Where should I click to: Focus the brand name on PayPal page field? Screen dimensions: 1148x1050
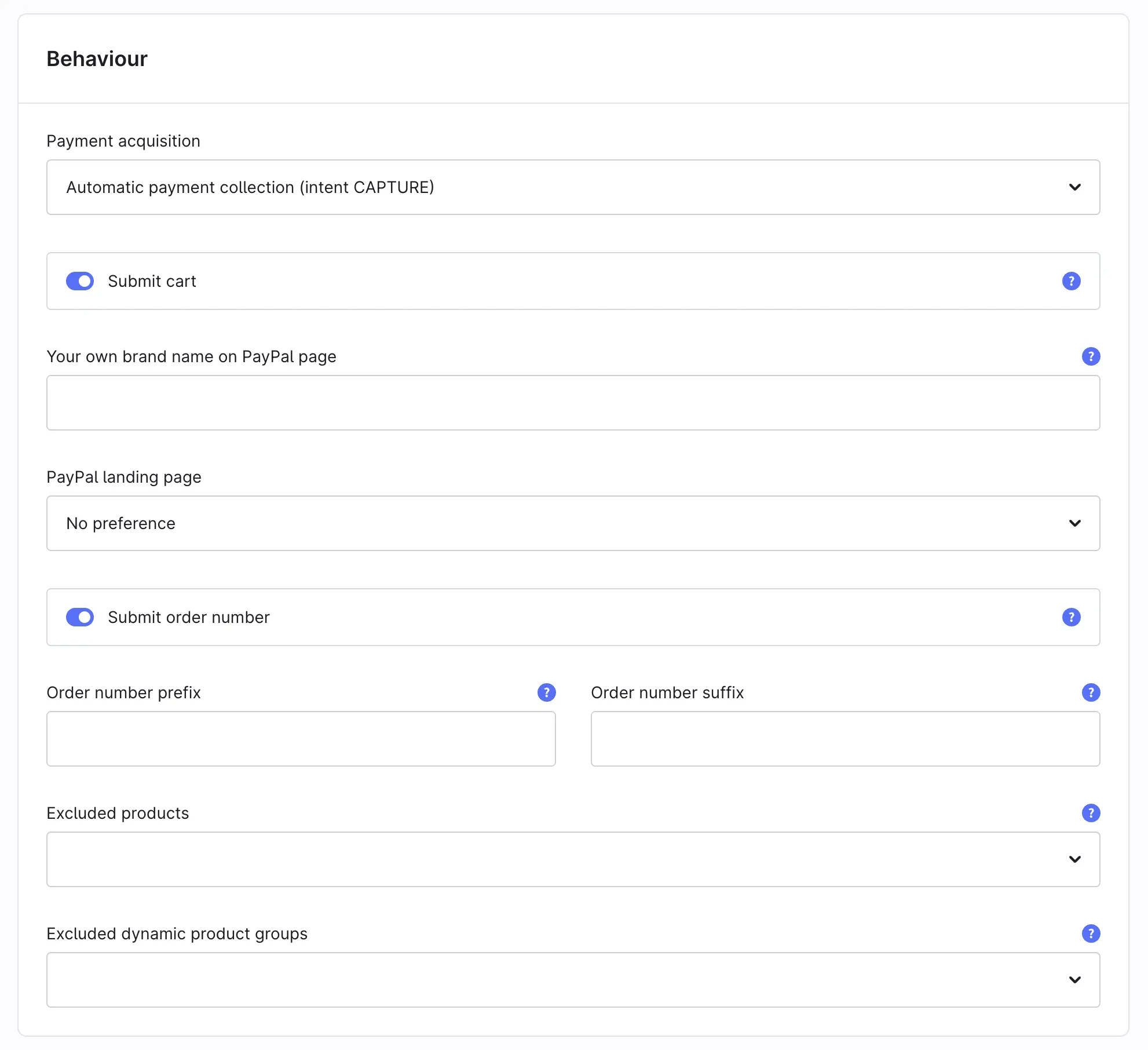click(x=573, y=403)
